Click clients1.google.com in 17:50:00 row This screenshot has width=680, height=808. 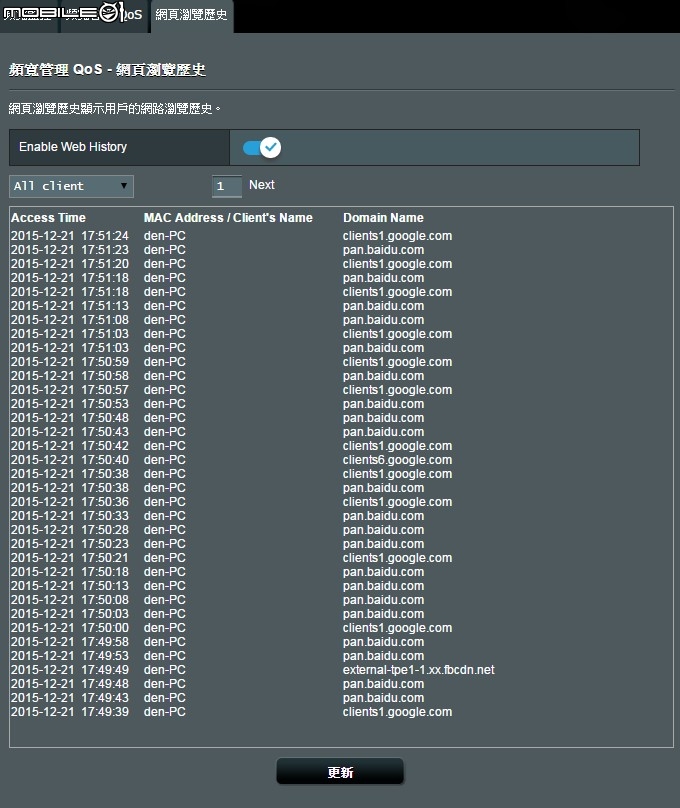coord(397,628)
